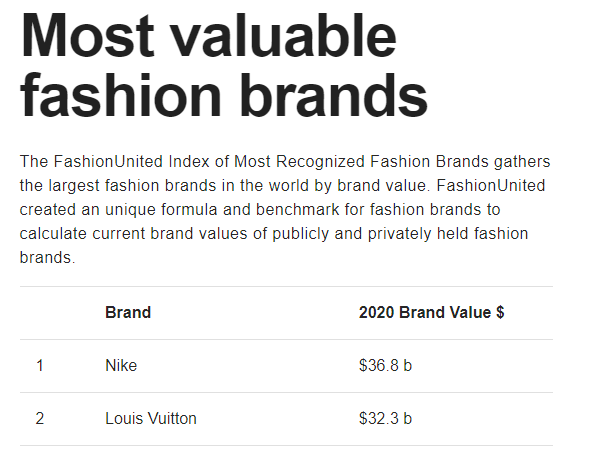Image resolution: width=601 pixels, height=454 pixels.
Task: Select the 2020 Brand Value $ header
Action: click(432, 313)
